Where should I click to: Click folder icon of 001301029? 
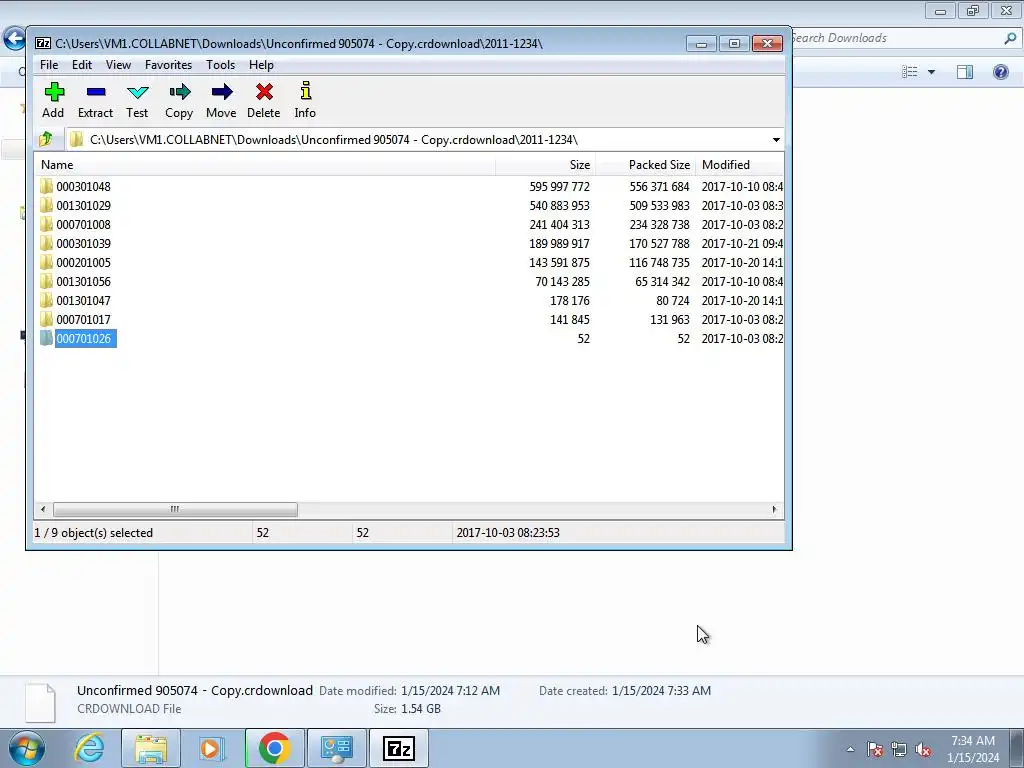tap(46, 205)
